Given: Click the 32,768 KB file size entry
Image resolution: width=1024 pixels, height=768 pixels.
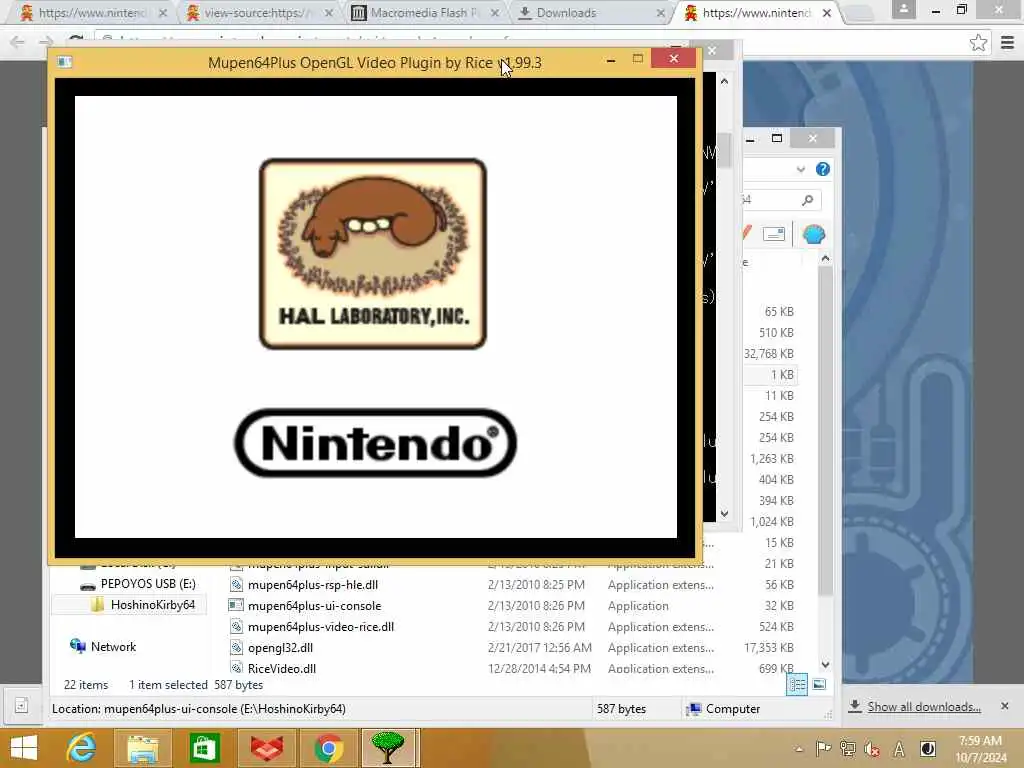Looking at the screenshot, I should [x=769, y=353].
